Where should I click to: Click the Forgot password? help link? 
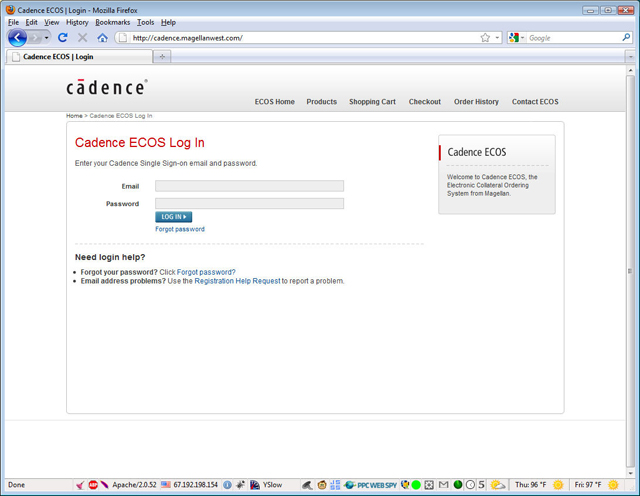(x=206, y=272)
